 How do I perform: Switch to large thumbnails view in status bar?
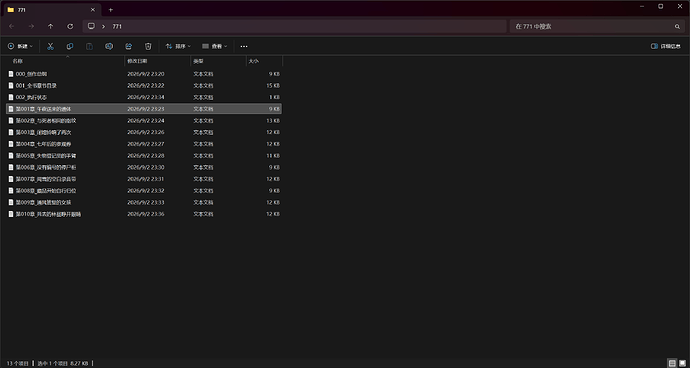pos(682,363)
